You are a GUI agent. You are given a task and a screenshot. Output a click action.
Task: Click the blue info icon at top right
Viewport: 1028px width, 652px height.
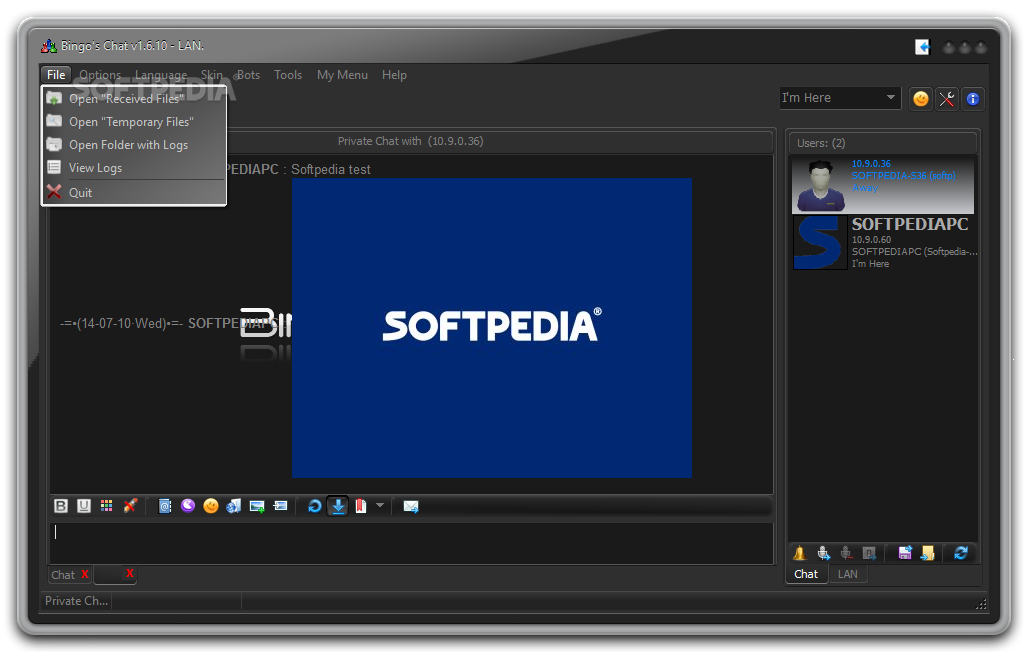coord(973,99)
